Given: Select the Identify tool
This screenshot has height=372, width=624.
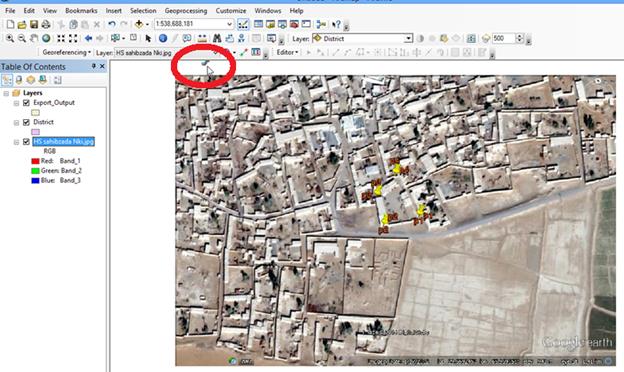Looking at the screenshot, I should tap(163, 39).
